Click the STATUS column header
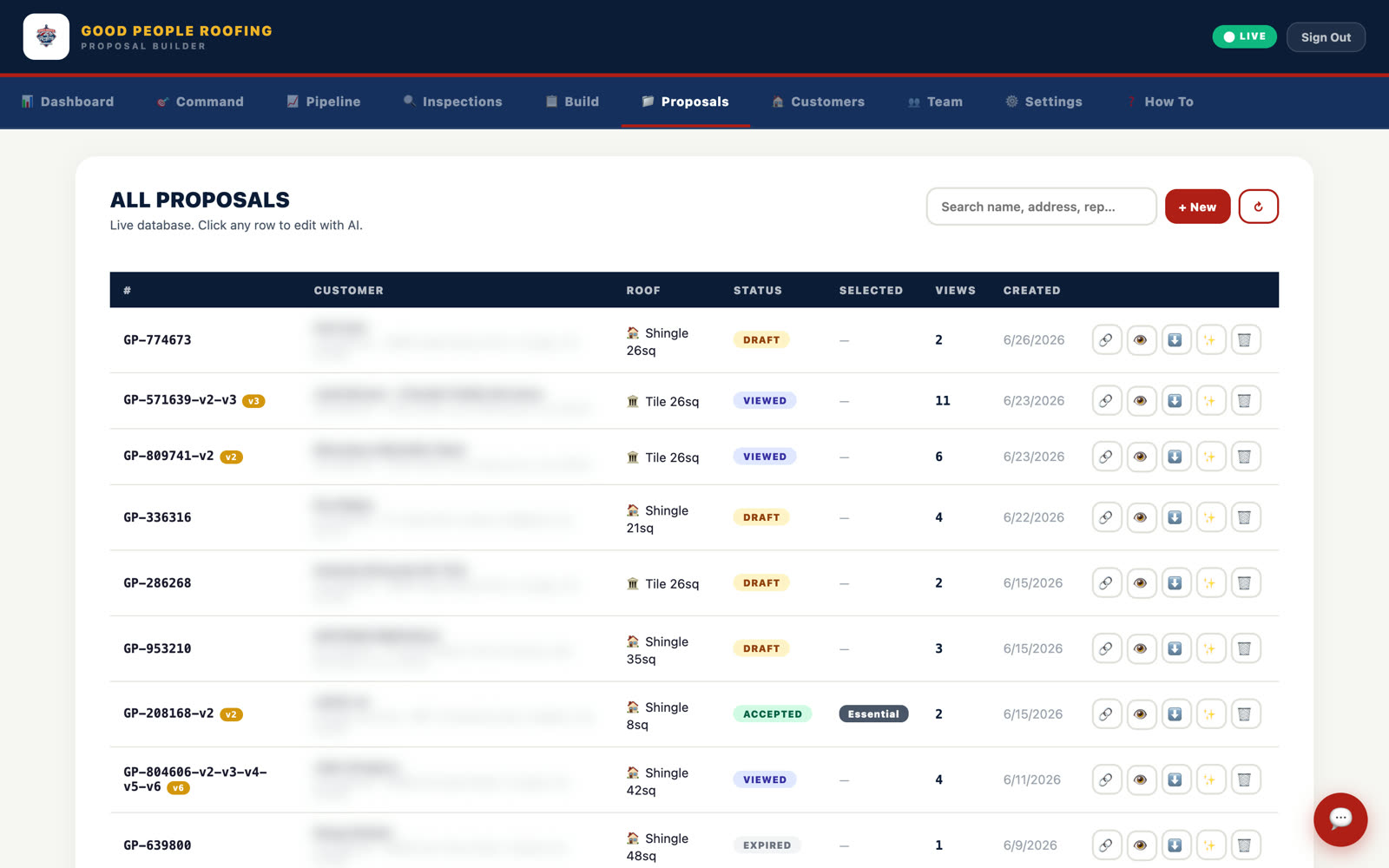The image size is (1389, 868). click(757, 291)
